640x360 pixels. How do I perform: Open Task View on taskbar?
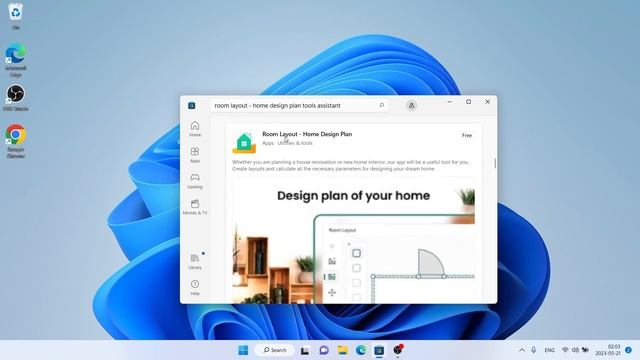[x=305, y=350]
